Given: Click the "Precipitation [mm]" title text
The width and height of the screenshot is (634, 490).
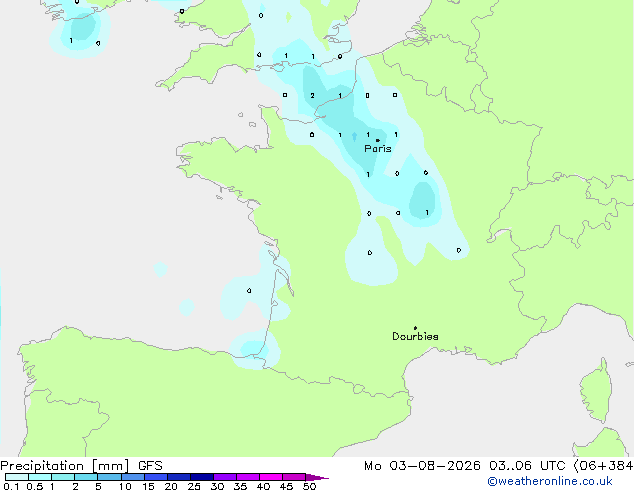Looking at the screenshot, I should click(x=65, y=466).
